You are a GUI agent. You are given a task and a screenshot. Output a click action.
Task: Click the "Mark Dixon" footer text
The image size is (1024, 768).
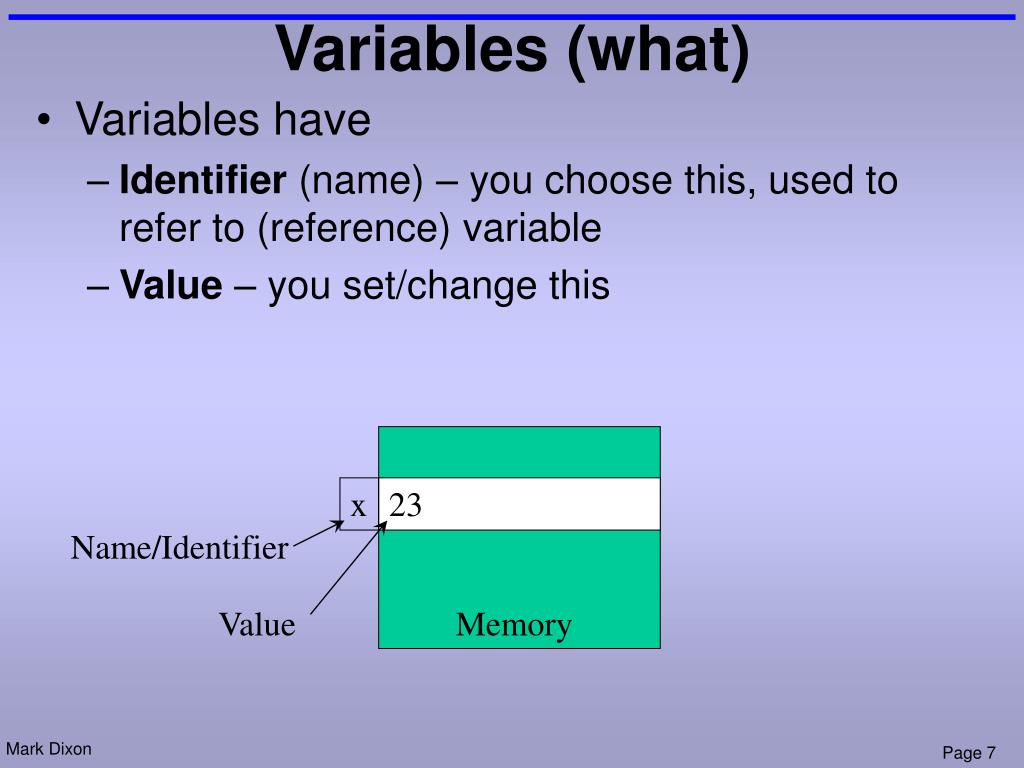(x=49, y=749)
